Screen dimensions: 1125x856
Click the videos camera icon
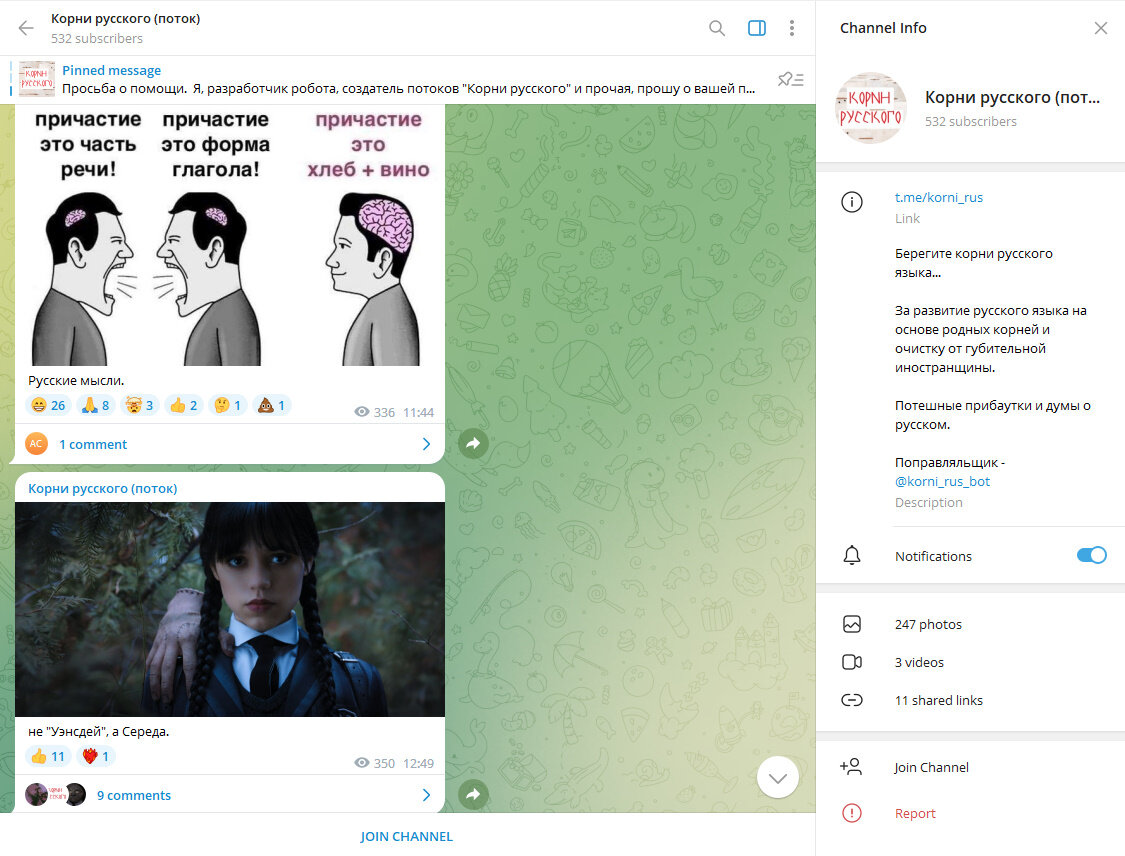852,662
